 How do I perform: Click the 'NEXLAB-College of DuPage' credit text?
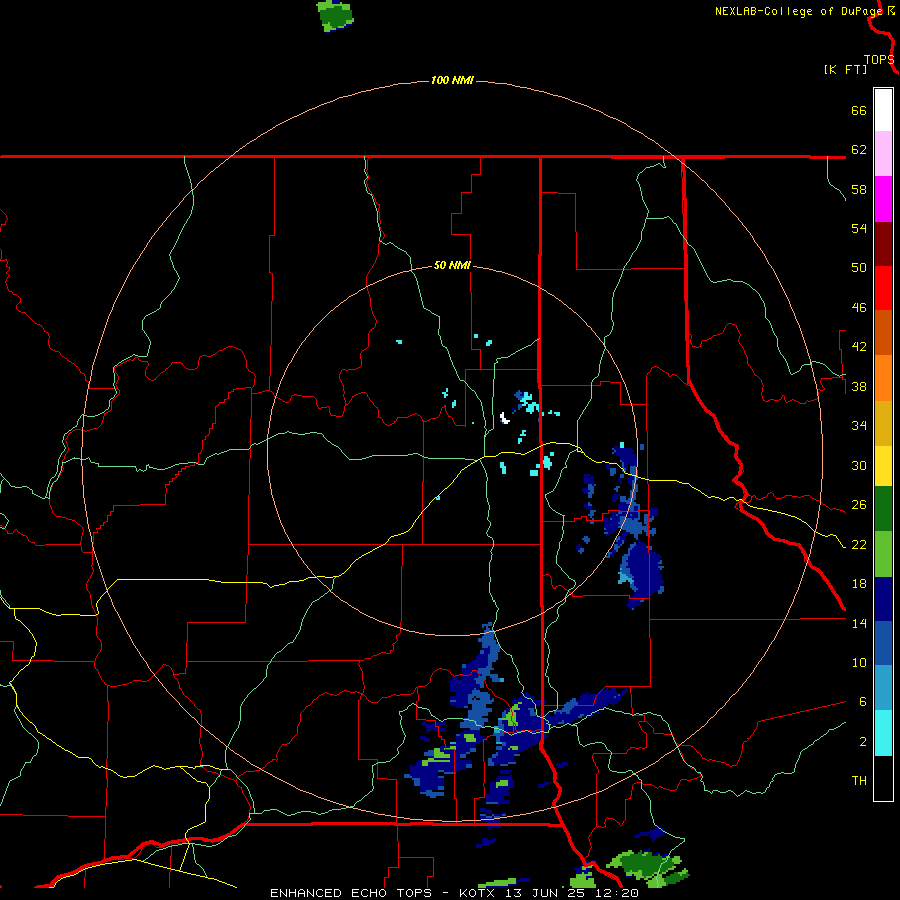click(x=798, y=11)
